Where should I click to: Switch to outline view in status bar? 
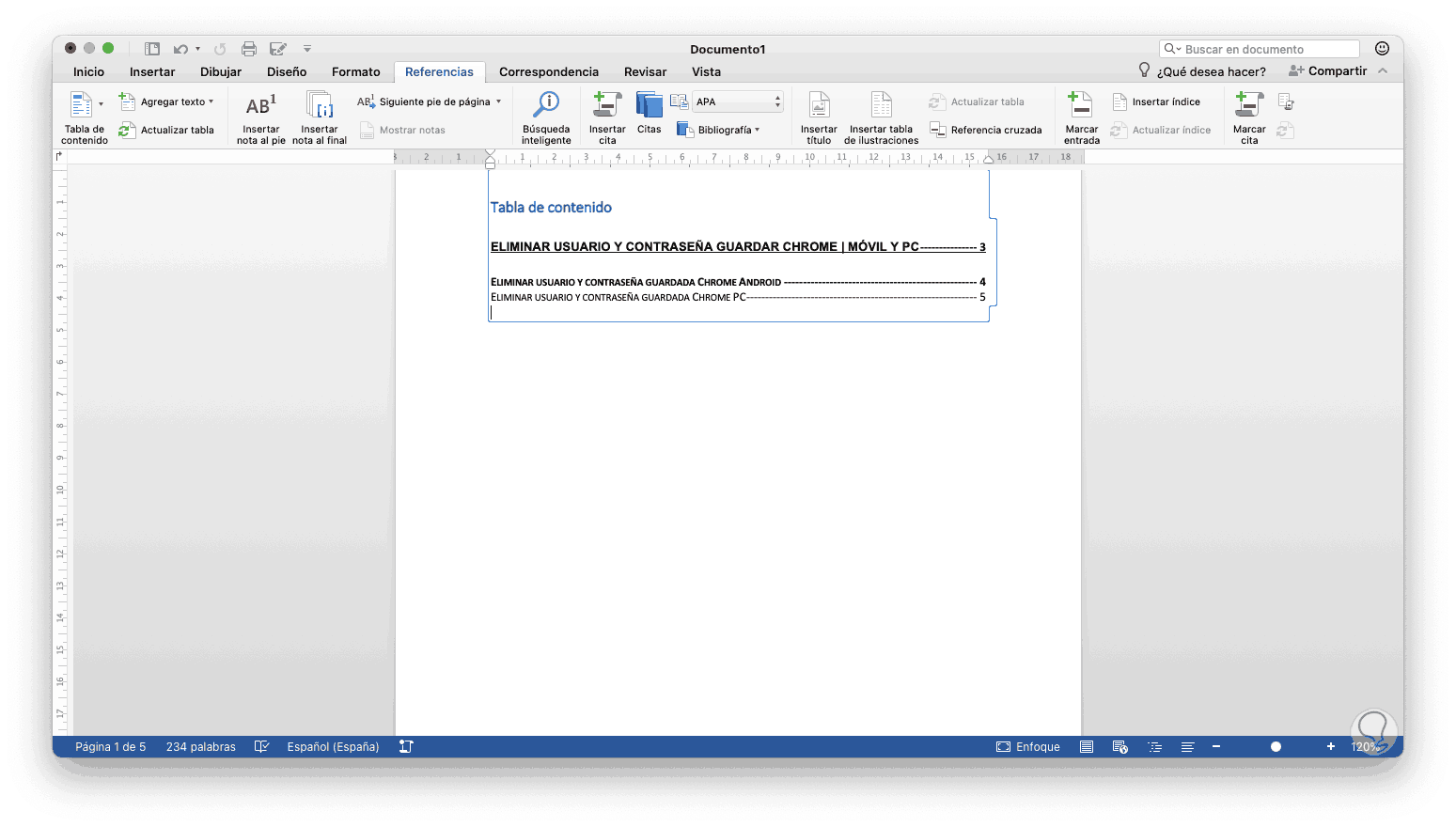click(1155, 747)
